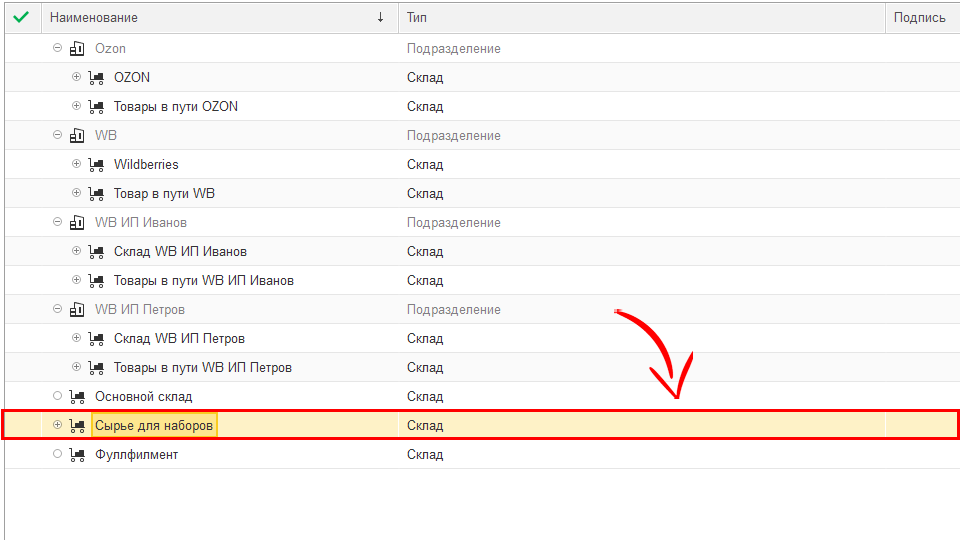Click the round marker beside Основной склад
Image resolution: width=960 pixels, height=540 pixels.
point(57,396)
